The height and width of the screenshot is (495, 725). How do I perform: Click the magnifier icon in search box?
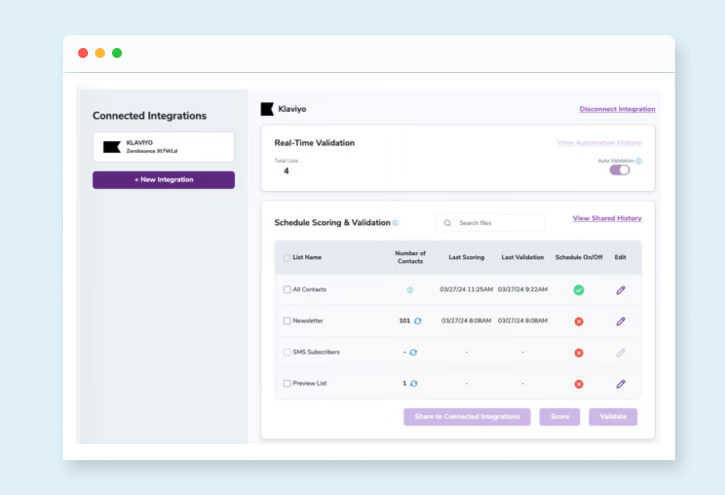448,223
